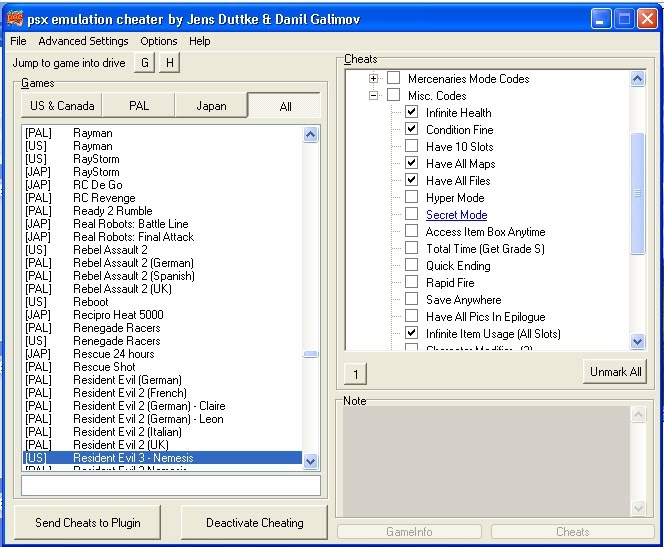Select Resident Evil 2 (German) - Claire
Image resolution: width=664 pixels, height=547 pixels.
[x=163, y=406]
